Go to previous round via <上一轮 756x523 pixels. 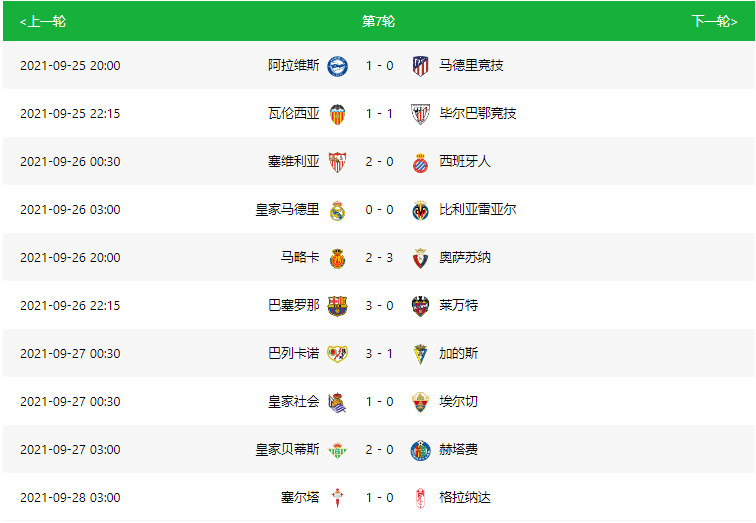[42, 21]
